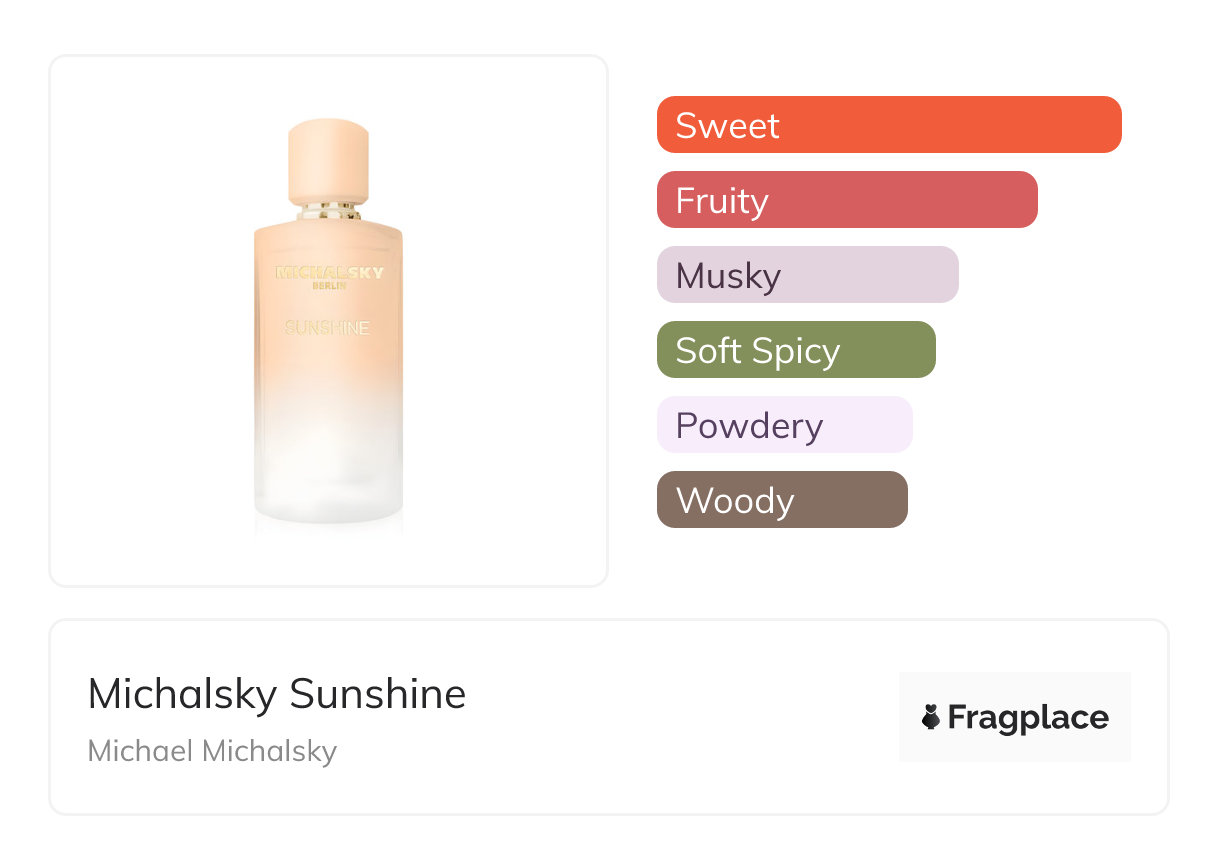Select the brown Woody accord bar

[781, 500]
